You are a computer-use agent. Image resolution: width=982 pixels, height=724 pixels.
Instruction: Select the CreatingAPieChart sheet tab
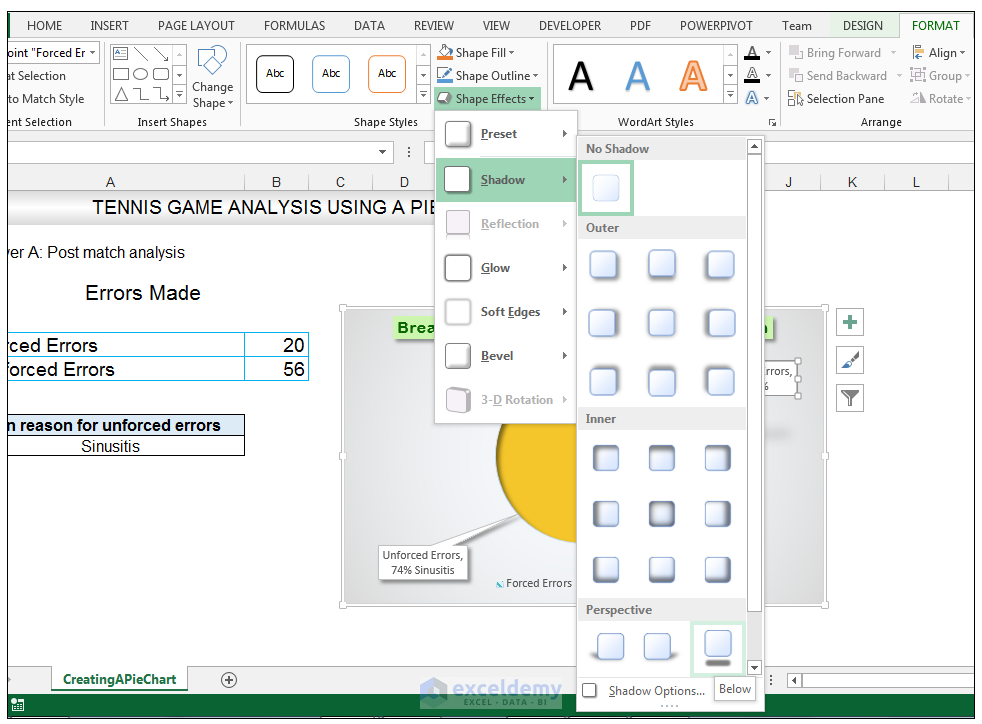[x=119, y=679]
